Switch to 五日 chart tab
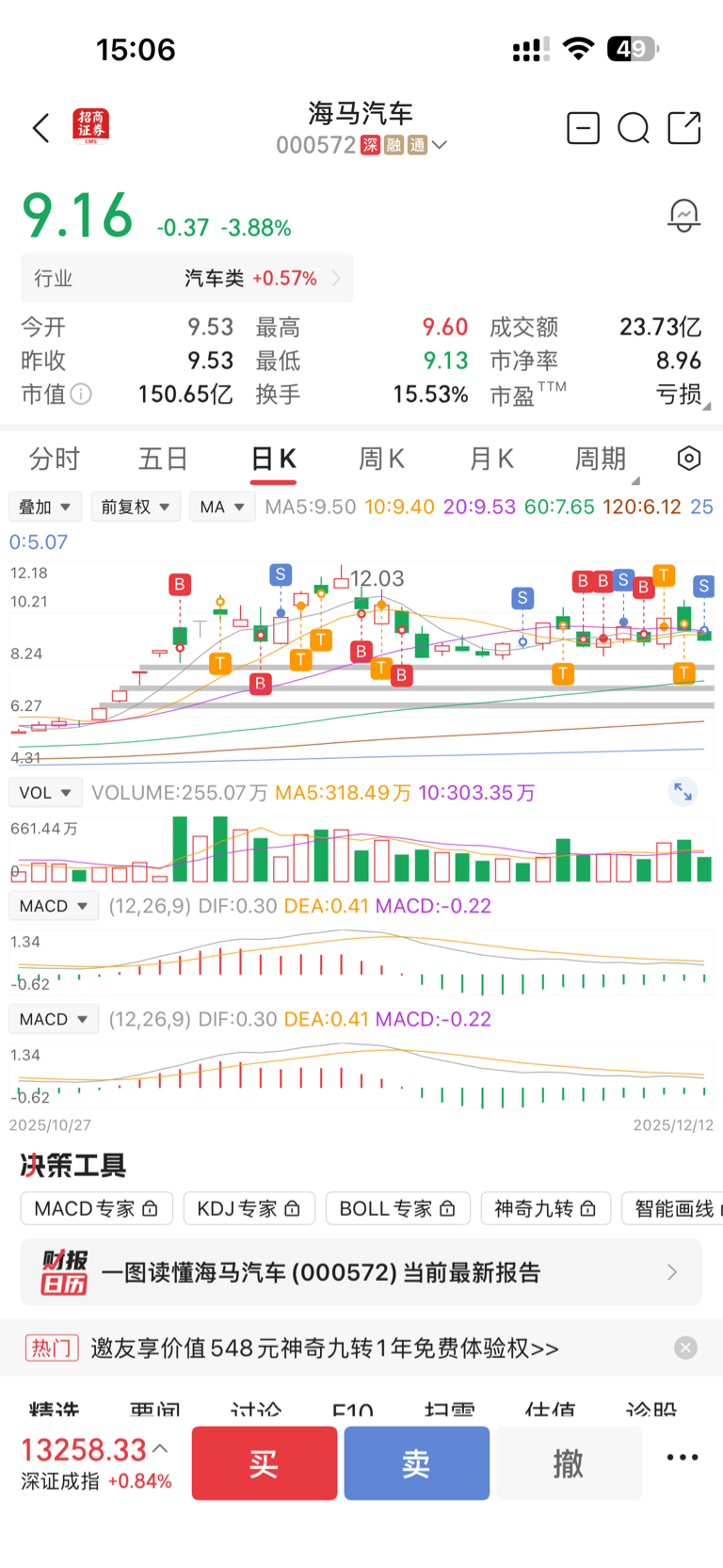The width and height of the screenshot is (723, 1568). coord(164,459)
